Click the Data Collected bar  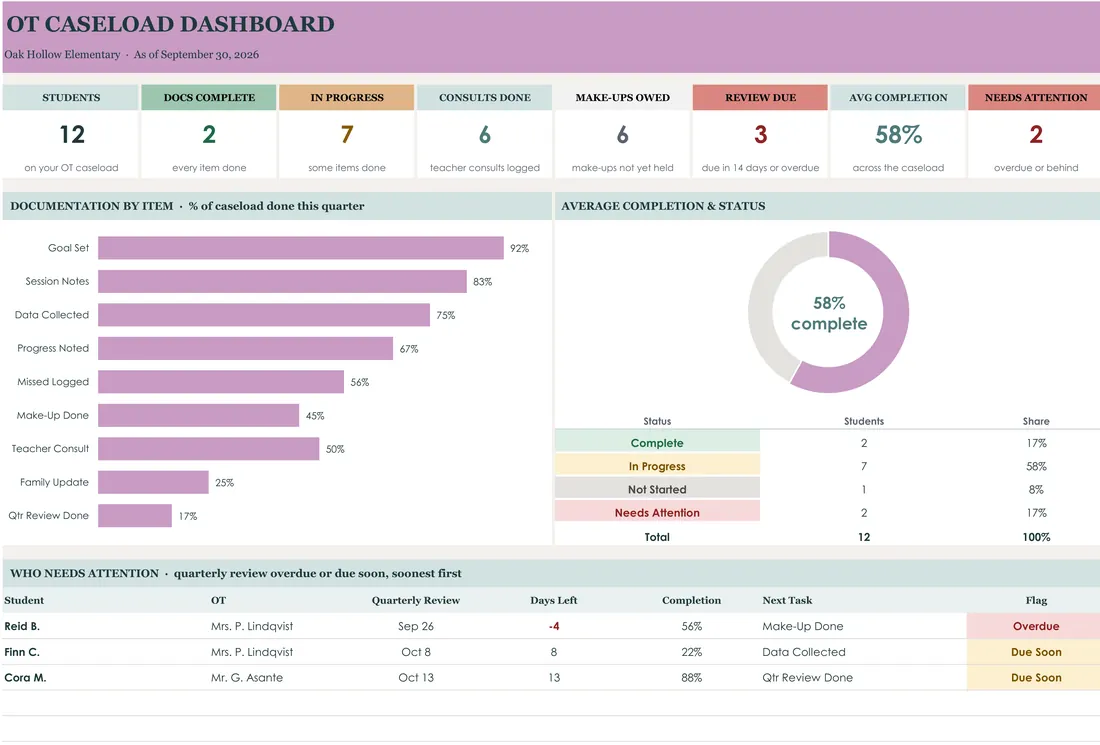click(264, 315)
